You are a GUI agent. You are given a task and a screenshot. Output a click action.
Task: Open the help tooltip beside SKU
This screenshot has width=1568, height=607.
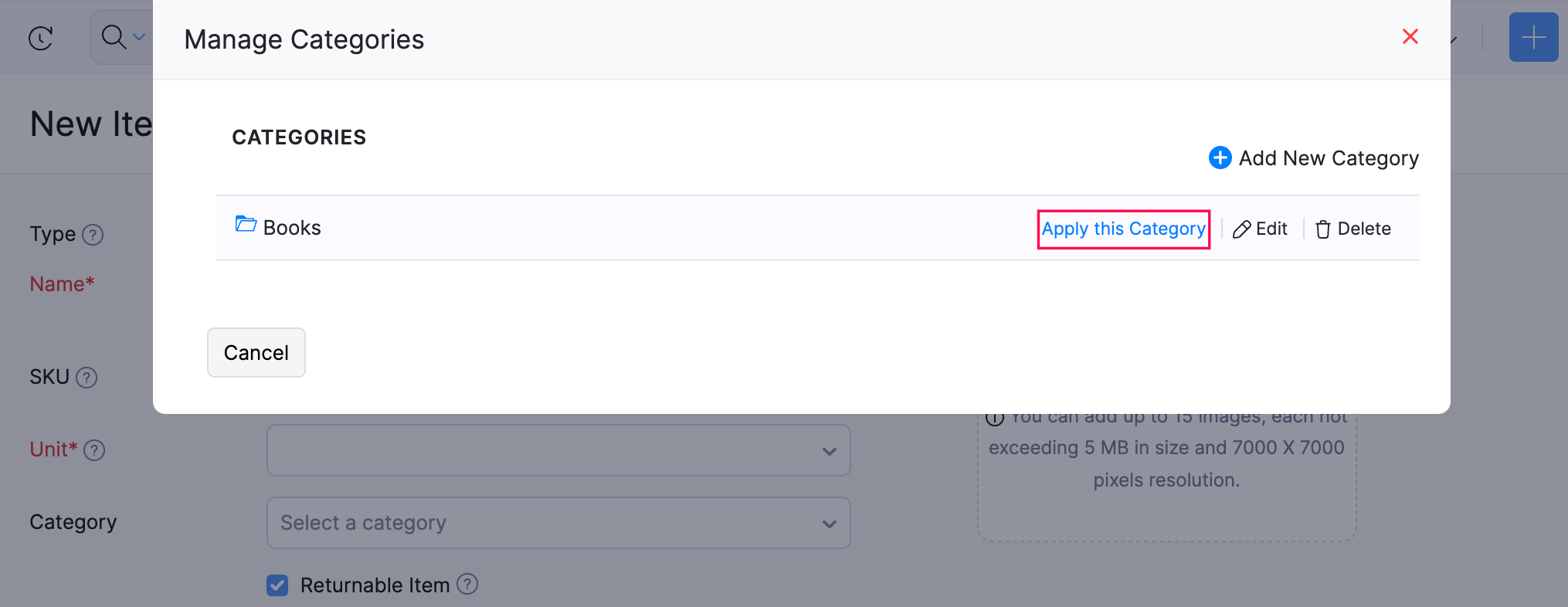pyautogui.click(x=87, y=378)
